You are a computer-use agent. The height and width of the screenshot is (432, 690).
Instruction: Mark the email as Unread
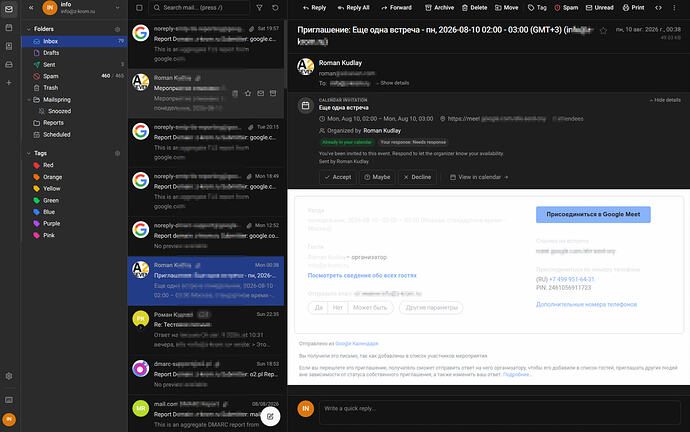[x=599, y=7]
